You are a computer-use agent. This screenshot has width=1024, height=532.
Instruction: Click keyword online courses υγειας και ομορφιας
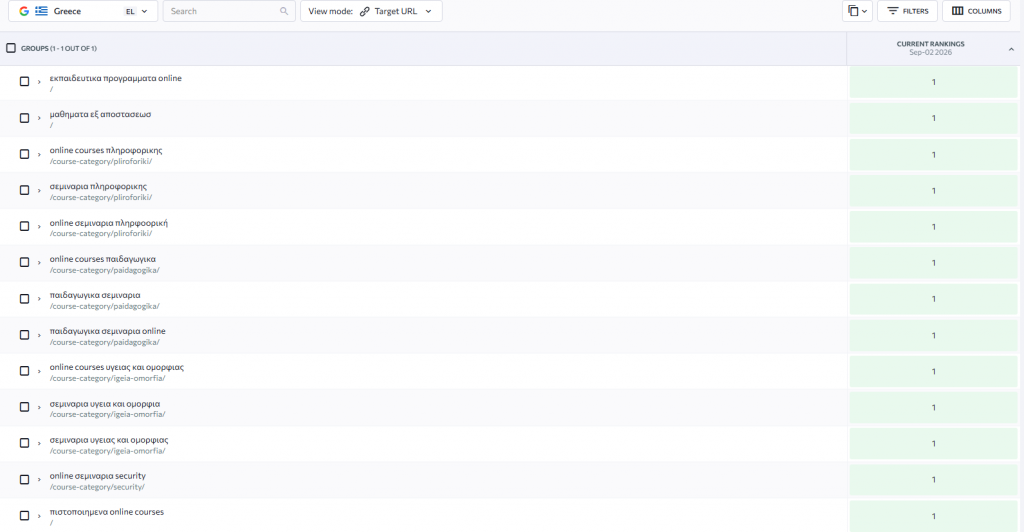(x=116, y=368)
